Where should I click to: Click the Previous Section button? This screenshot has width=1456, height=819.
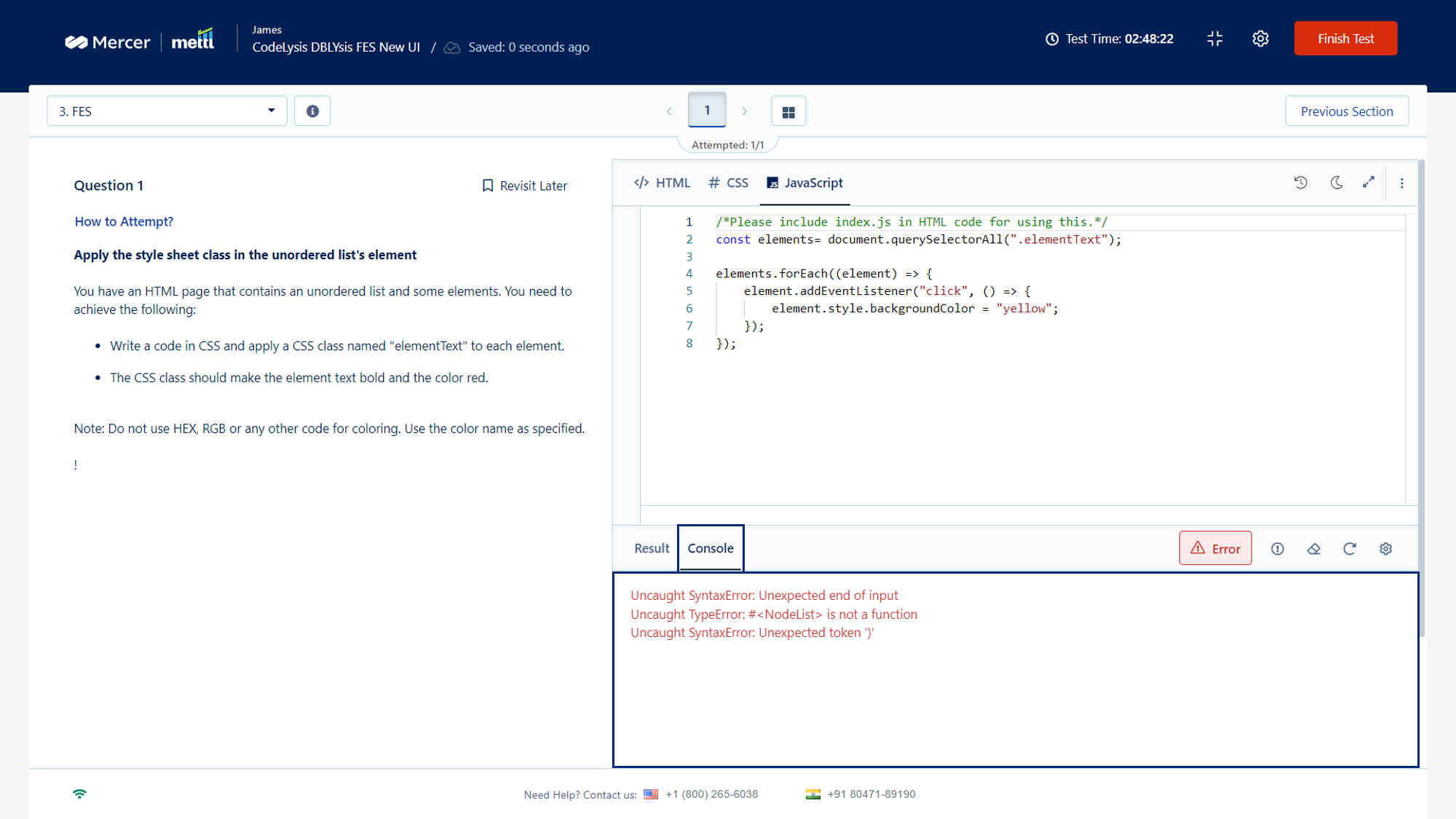[x=1347, y=111]
